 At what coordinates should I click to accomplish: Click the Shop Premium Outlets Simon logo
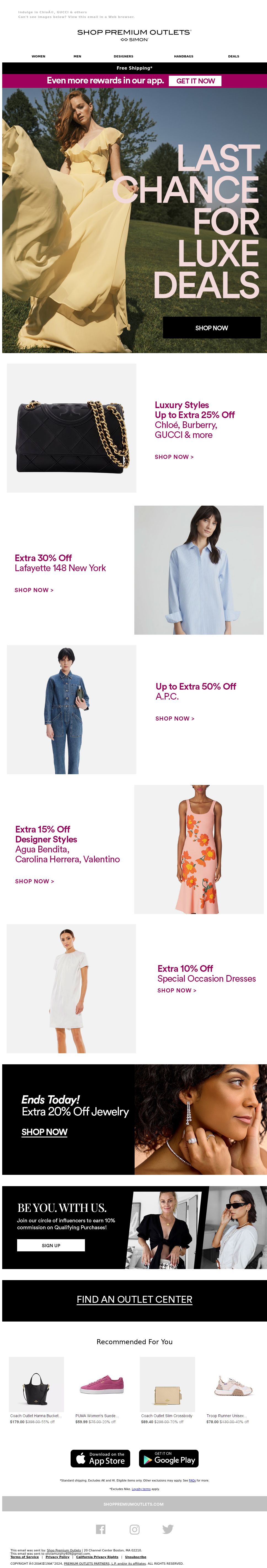click(x=134, y=35)
